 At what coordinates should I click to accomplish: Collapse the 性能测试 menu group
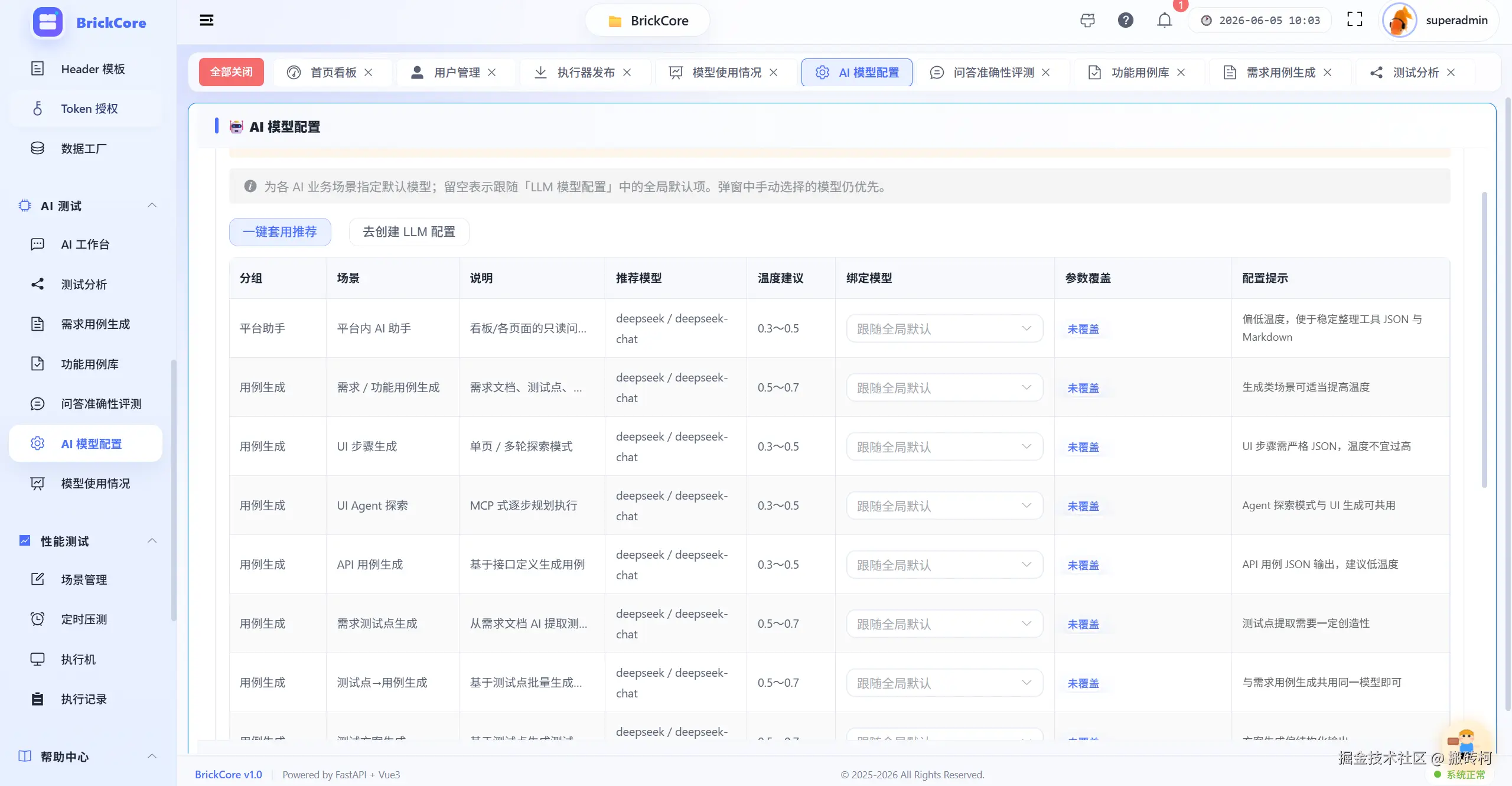pos(152,541)
